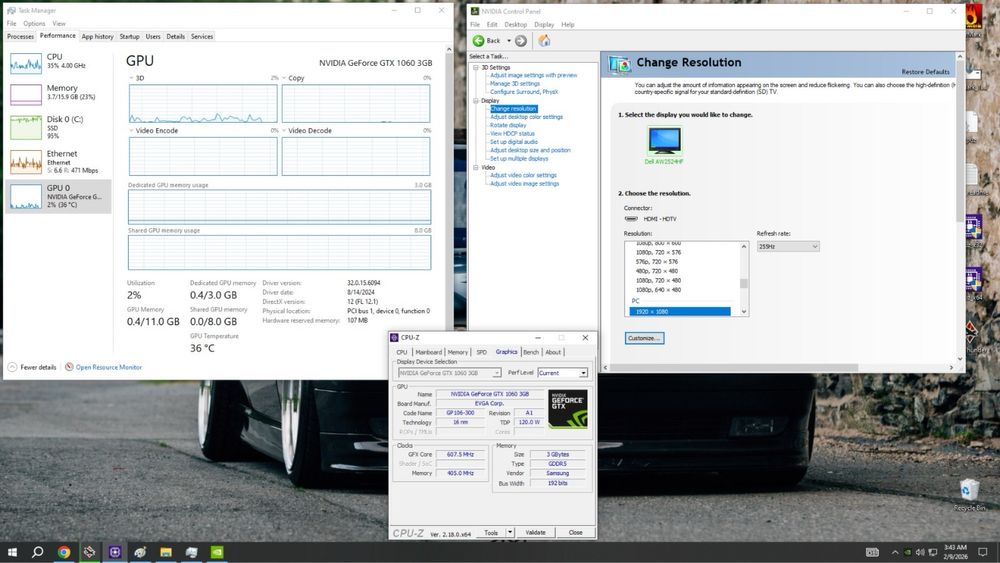Image resolution: width=1000 pixels, height=563 pixels.
Task: Open Set up multiple displays
Action: point(518,159)
